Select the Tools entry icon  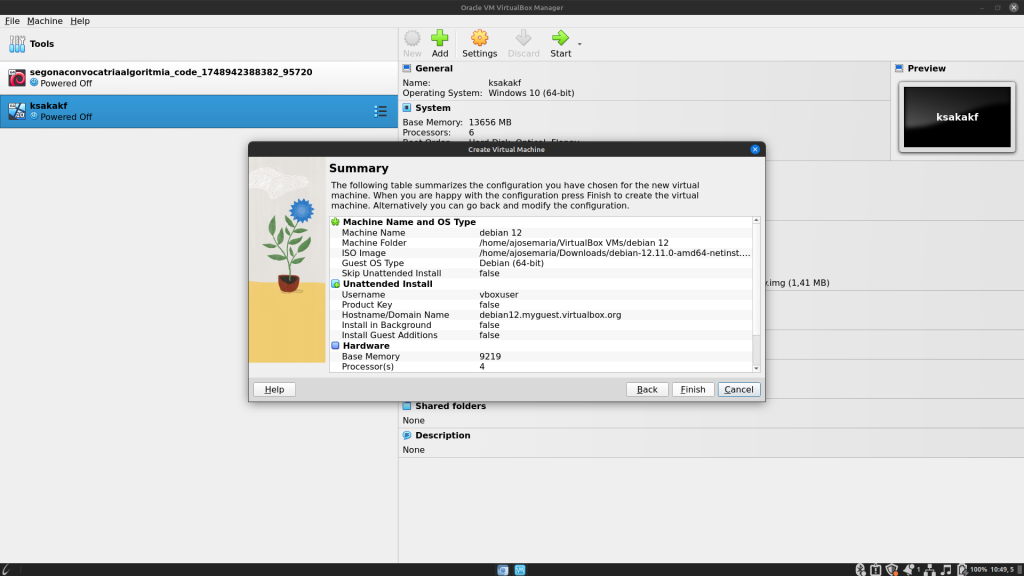[x=17, y=44]
